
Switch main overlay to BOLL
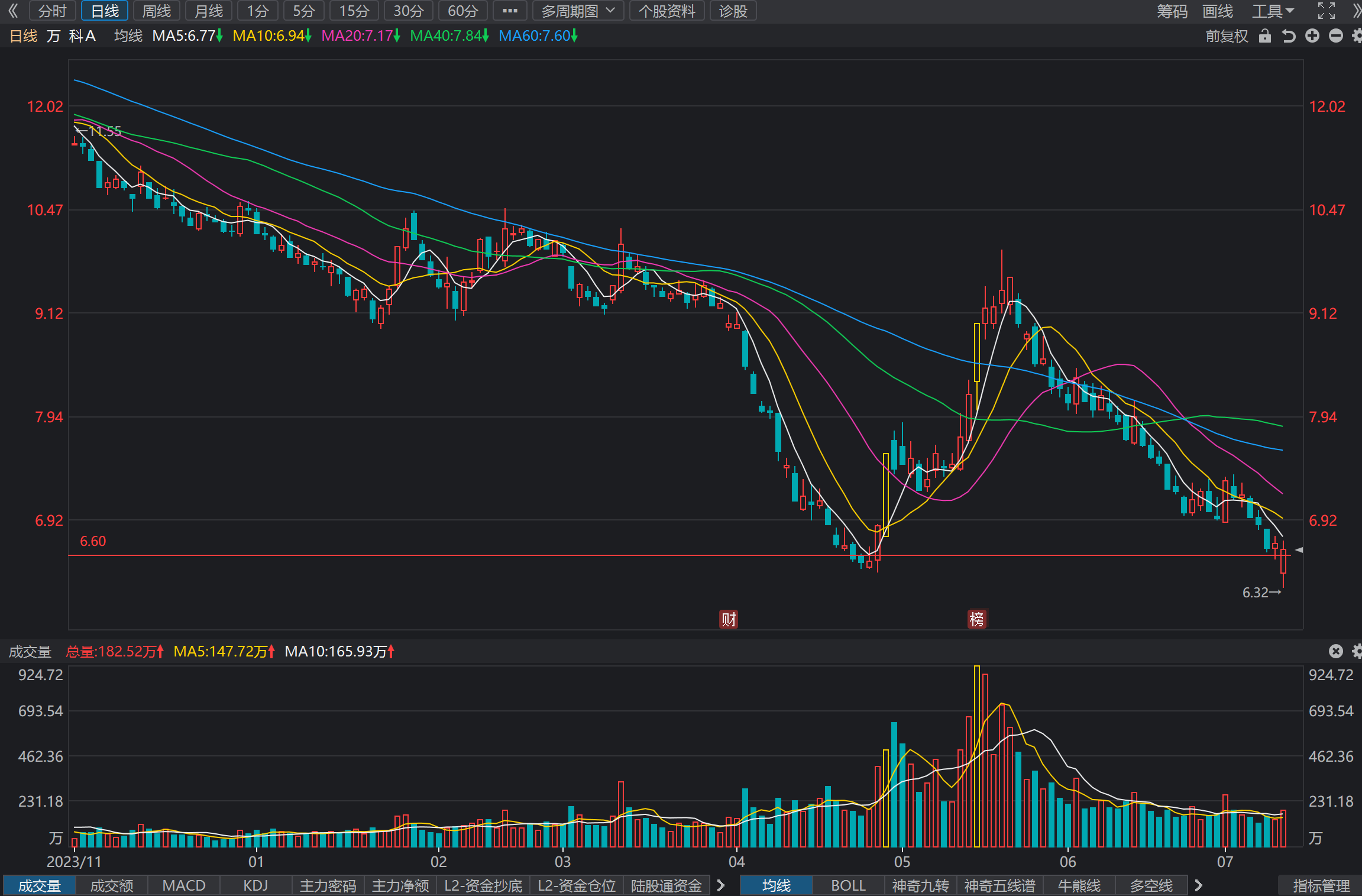pos(849,885)
